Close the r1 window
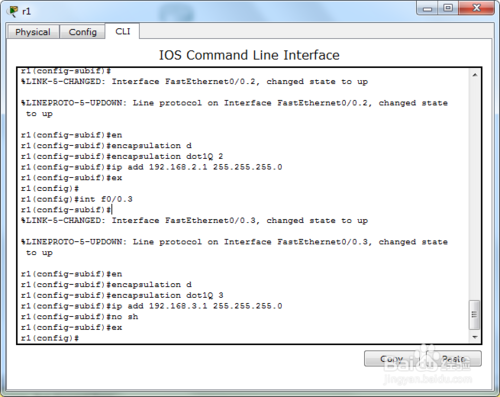This screenshot has width=500, height=397. [x=476, y=8]
